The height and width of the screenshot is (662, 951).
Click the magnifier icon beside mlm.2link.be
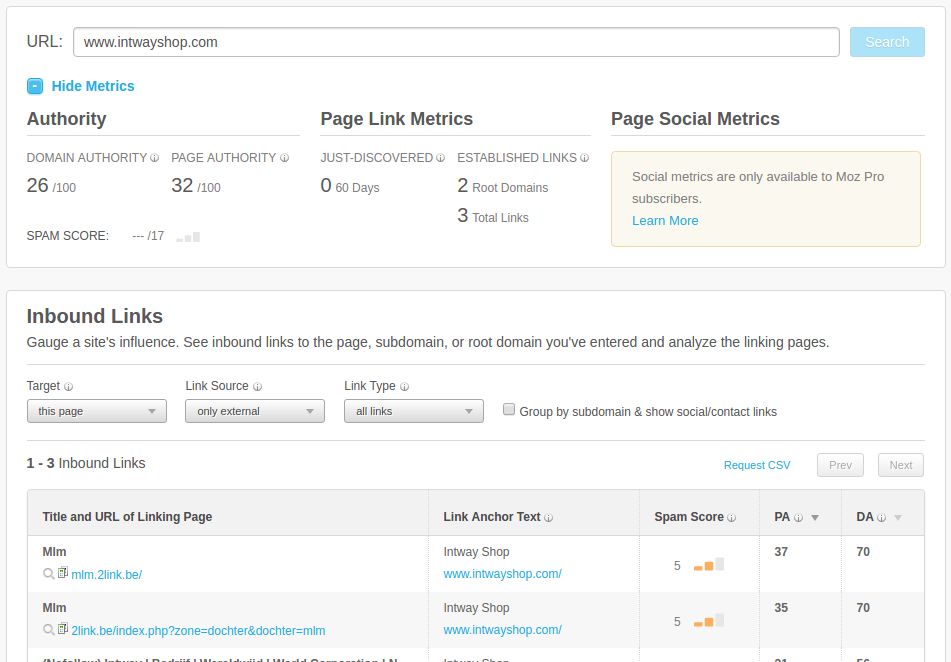tap(48, 574)
